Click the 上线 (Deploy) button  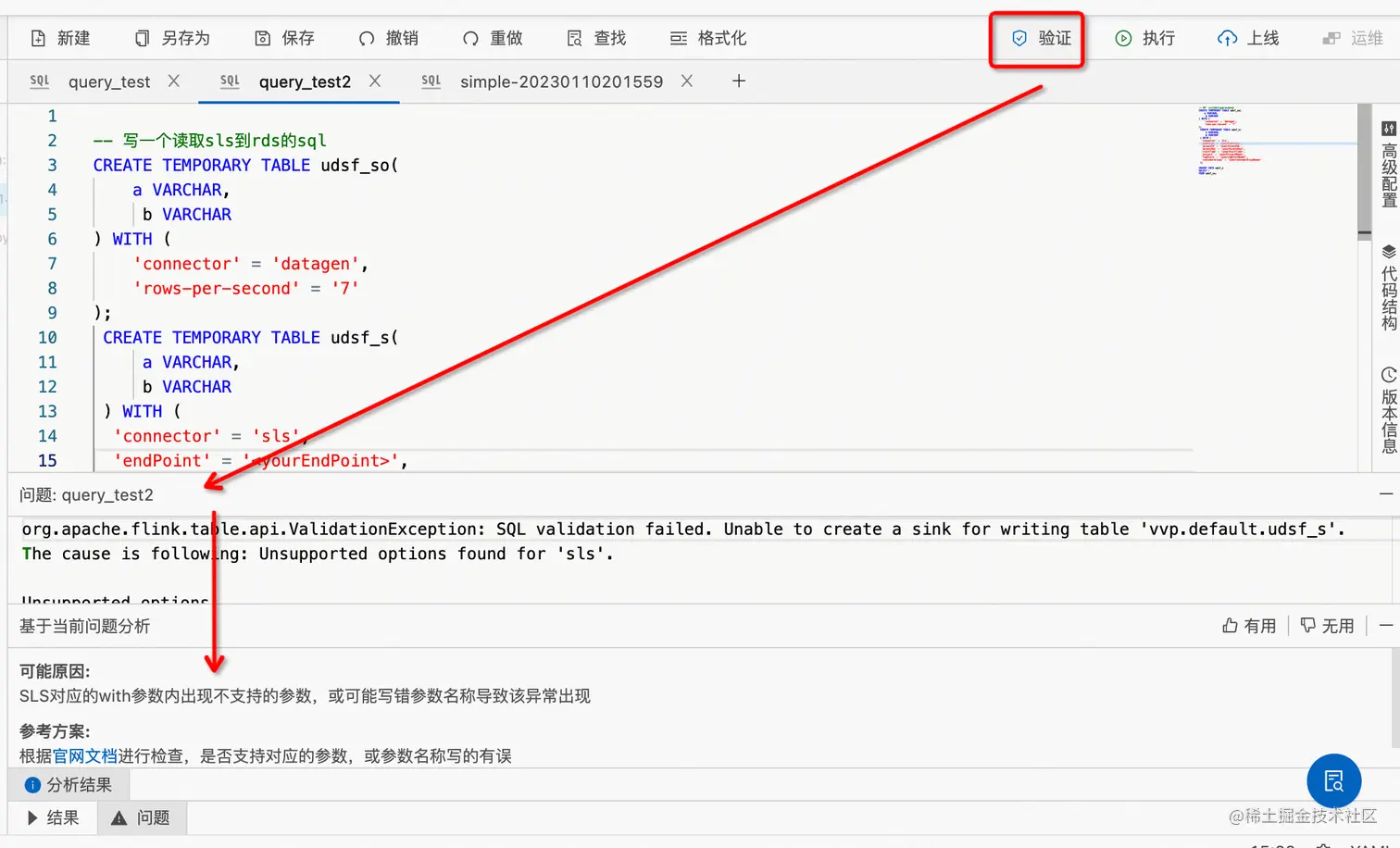point(1248,38)
